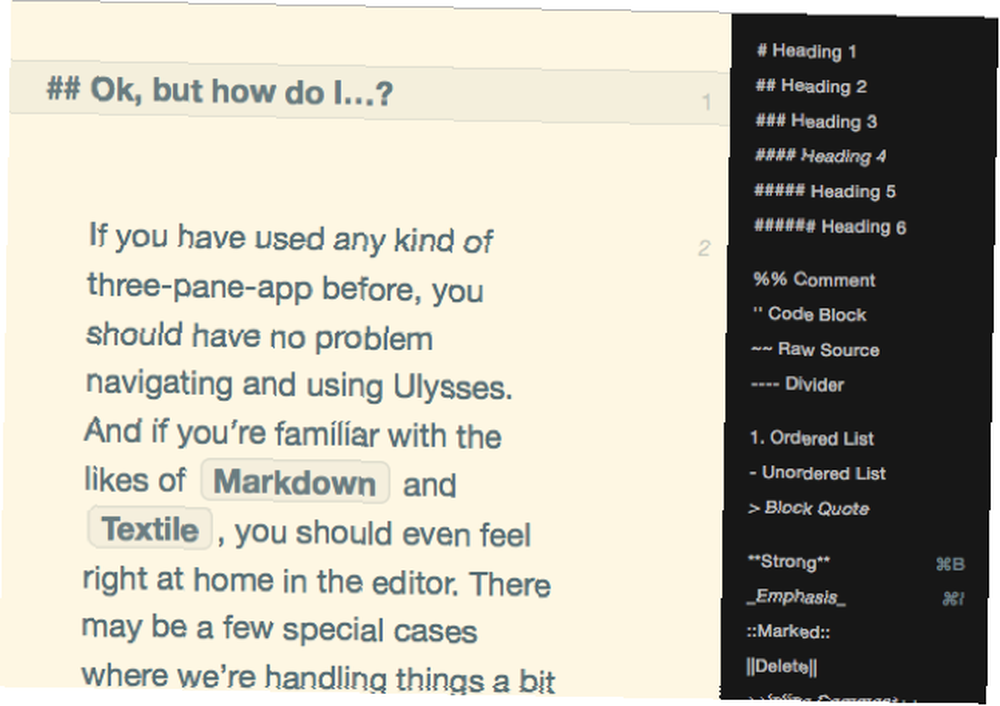The height and width of the screenshot is (706, 1000).
Task: Choose ## Heading 2 from markup list
Action: [x=811, y=86]
